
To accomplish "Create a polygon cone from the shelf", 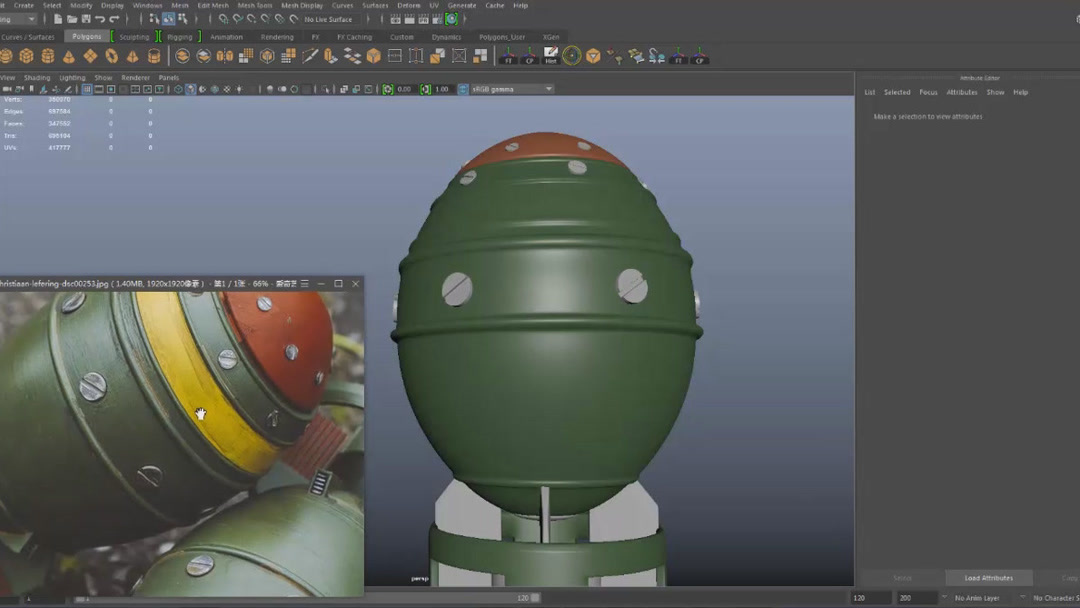I will coord(69,56).
